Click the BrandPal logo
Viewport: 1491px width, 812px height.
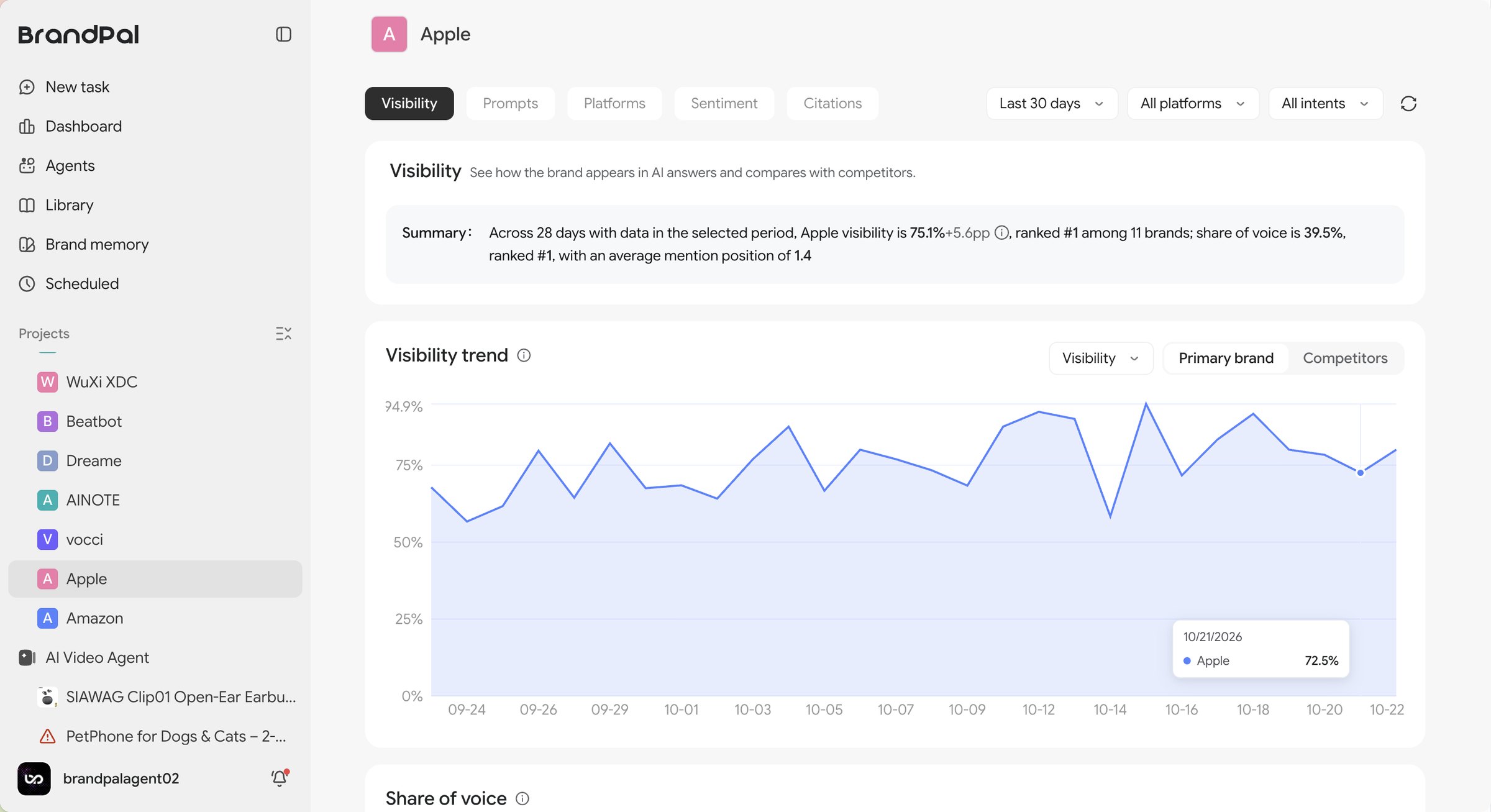78,34
